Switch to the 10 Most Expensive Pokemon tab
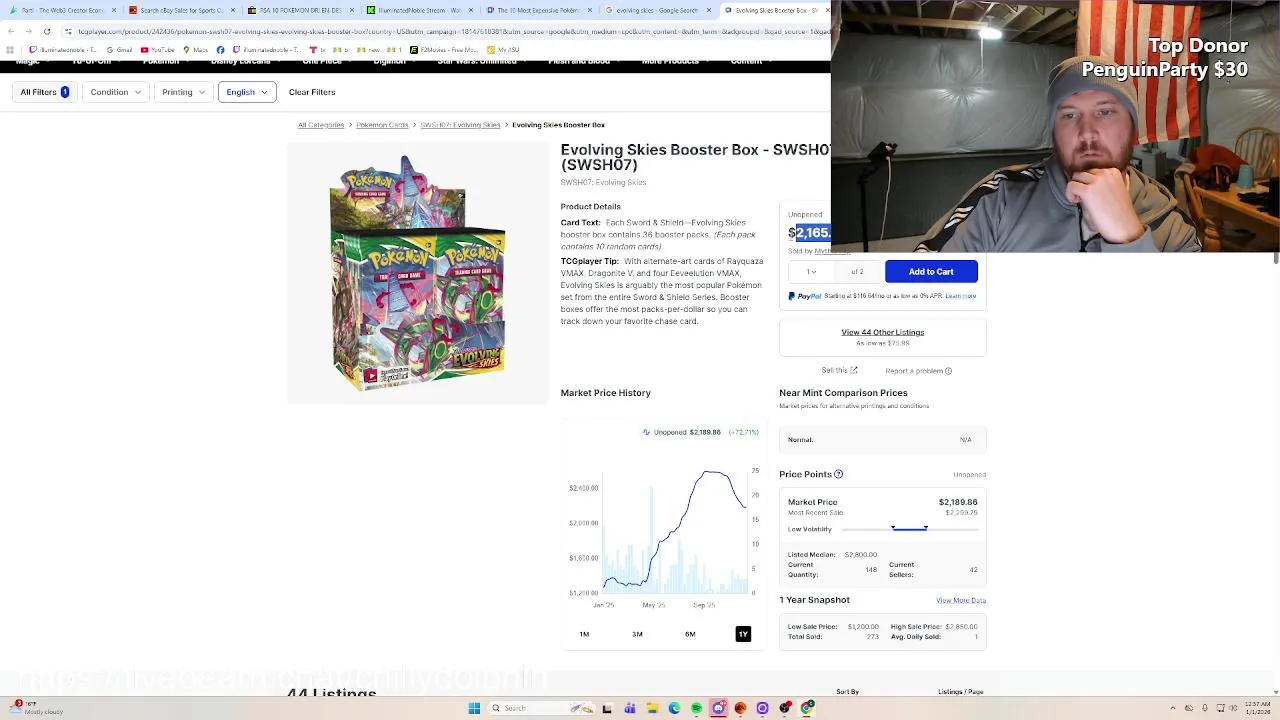Viewport: 1280px width, 720px height. 538,10
